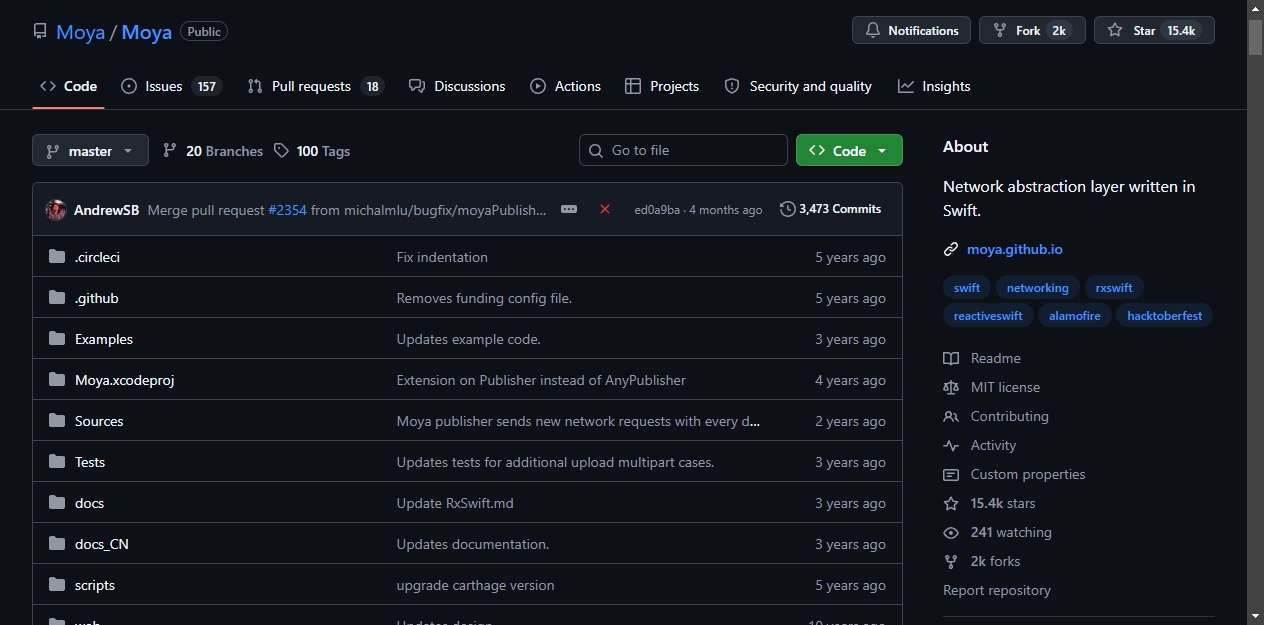Click the .github folder icon
This screenshot has width=1264, height=625.
pyautogui.click(x=57, y=298)
